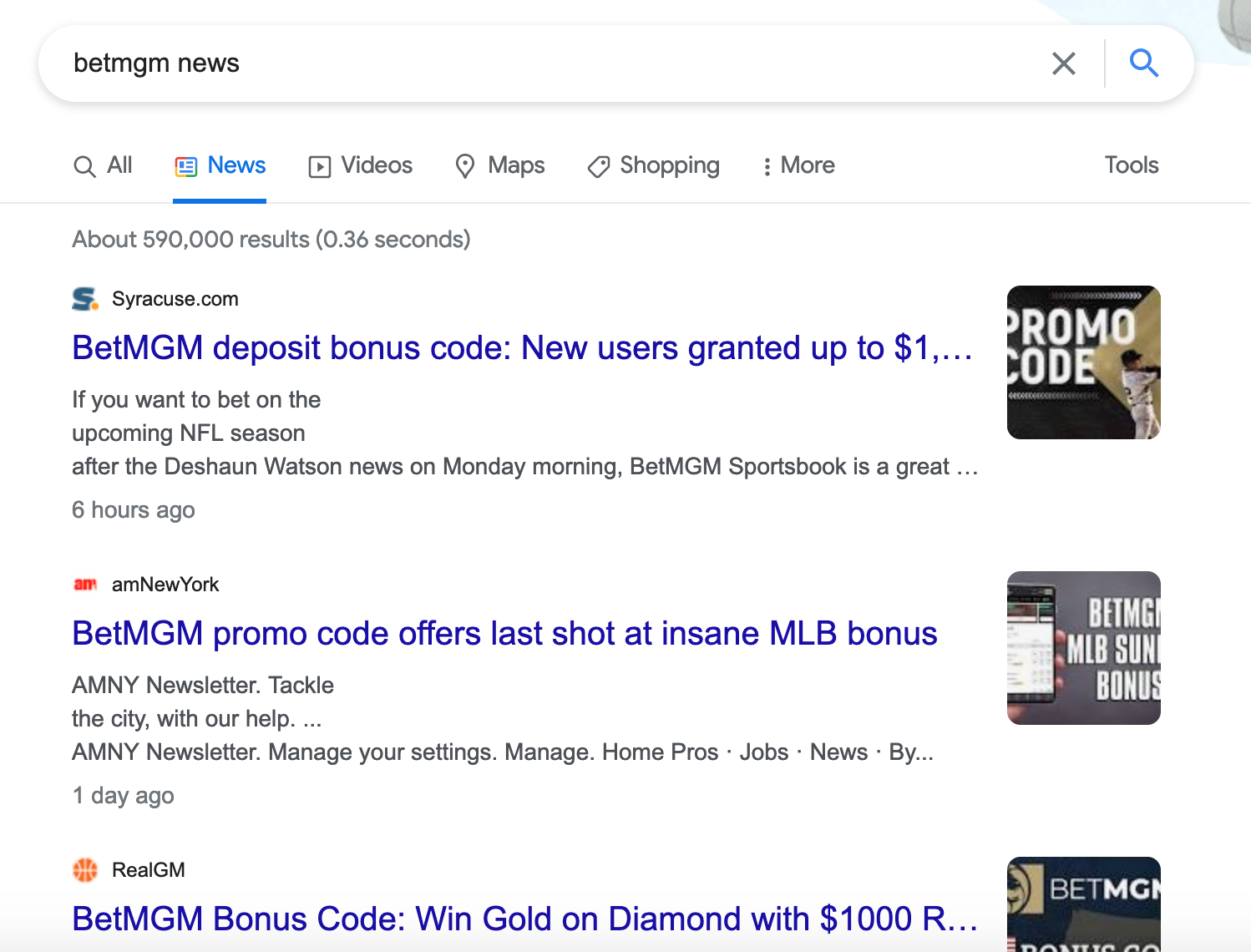The height and width of the screenshot is (952, 1251).
Task: Open the Videos tab
Action: point(360,165)
